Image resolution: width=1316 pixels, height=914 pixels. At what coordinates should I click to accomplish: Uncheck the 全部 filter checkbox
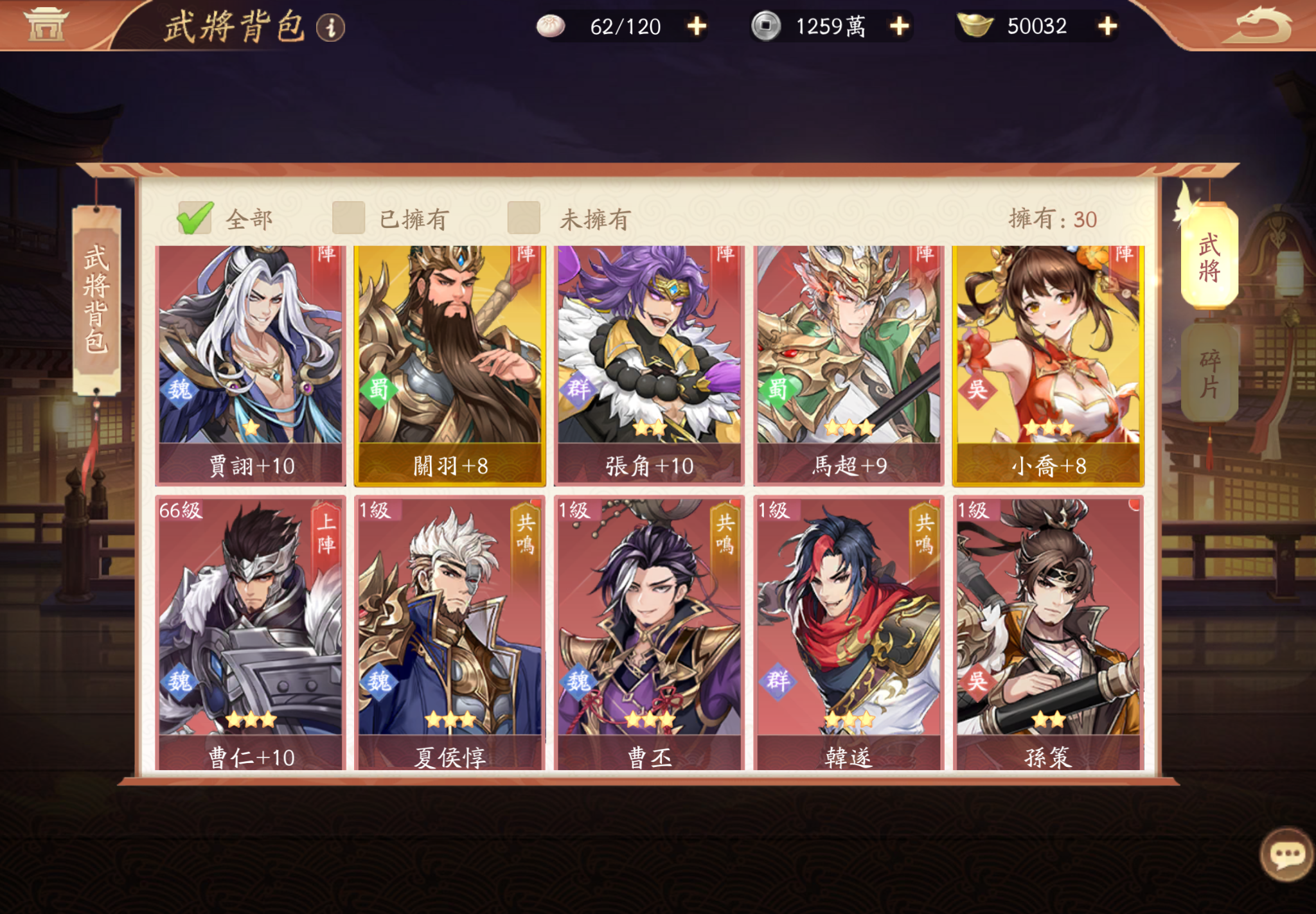(x=195, y=218)
